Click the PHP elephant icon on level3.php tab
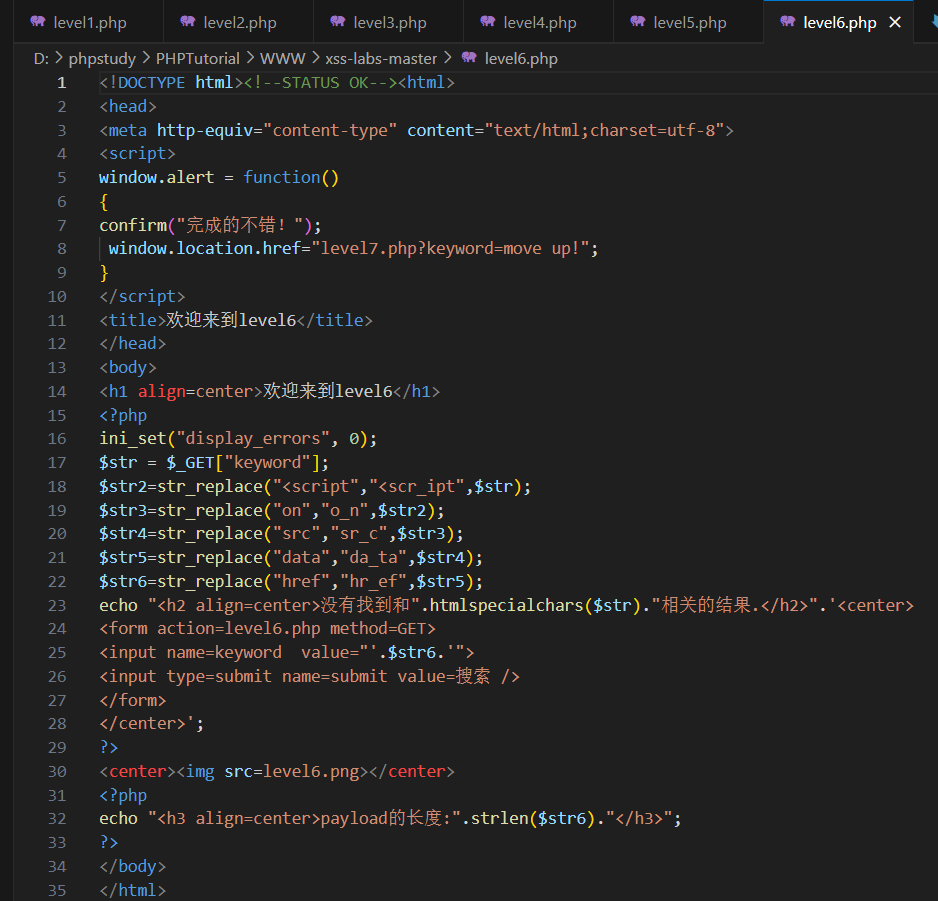 pyautogui.click(x=338, y=22)
